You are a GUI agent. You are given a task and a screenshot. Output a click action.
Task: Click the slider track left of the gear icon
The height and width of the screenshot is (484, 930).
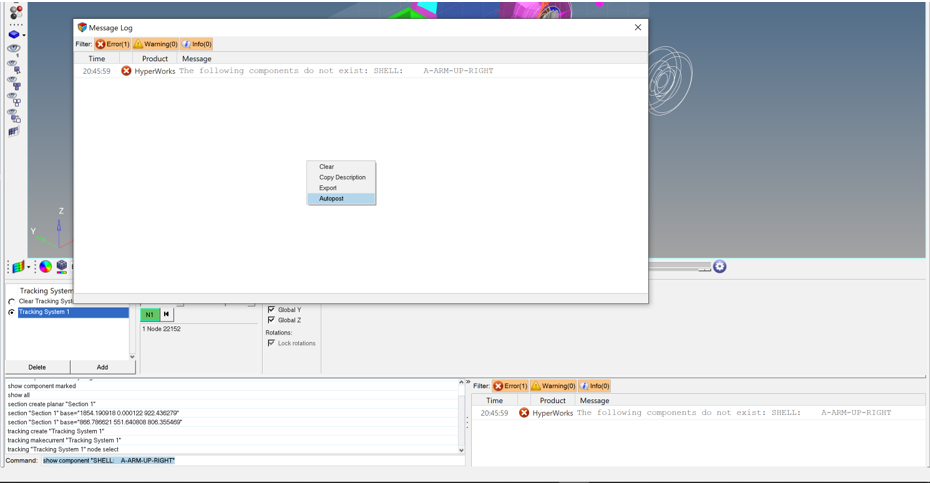680,267
